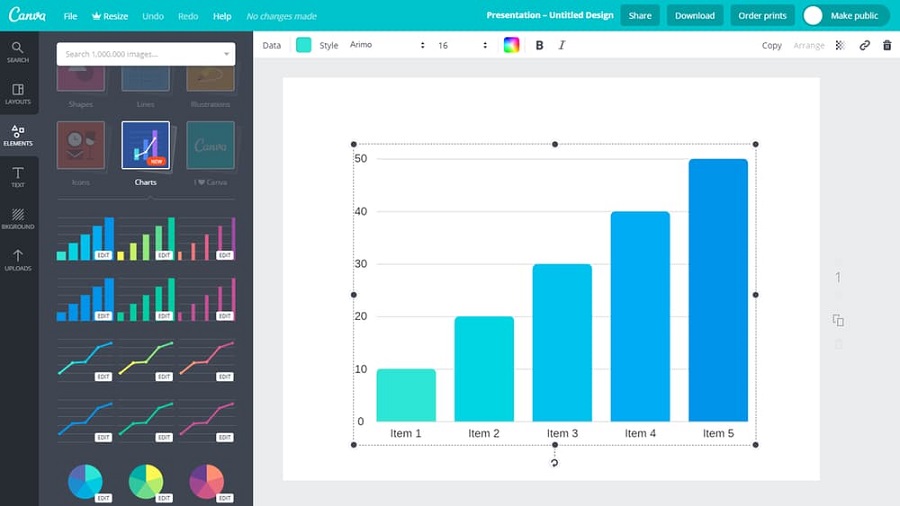Open the Bkground panel
Image resolution: width=900 pixels, height=506 pixels.
[x=18, y=219]
